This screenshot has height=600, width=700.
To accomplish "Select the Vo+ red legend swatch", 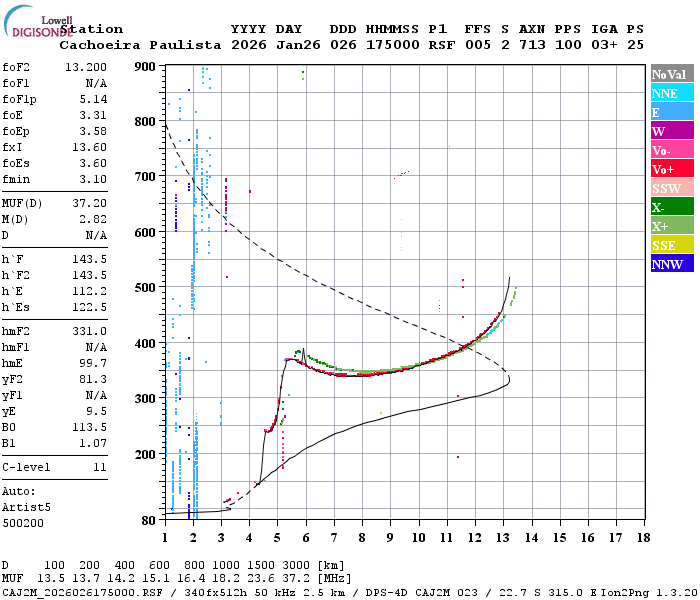I will 672,169.
